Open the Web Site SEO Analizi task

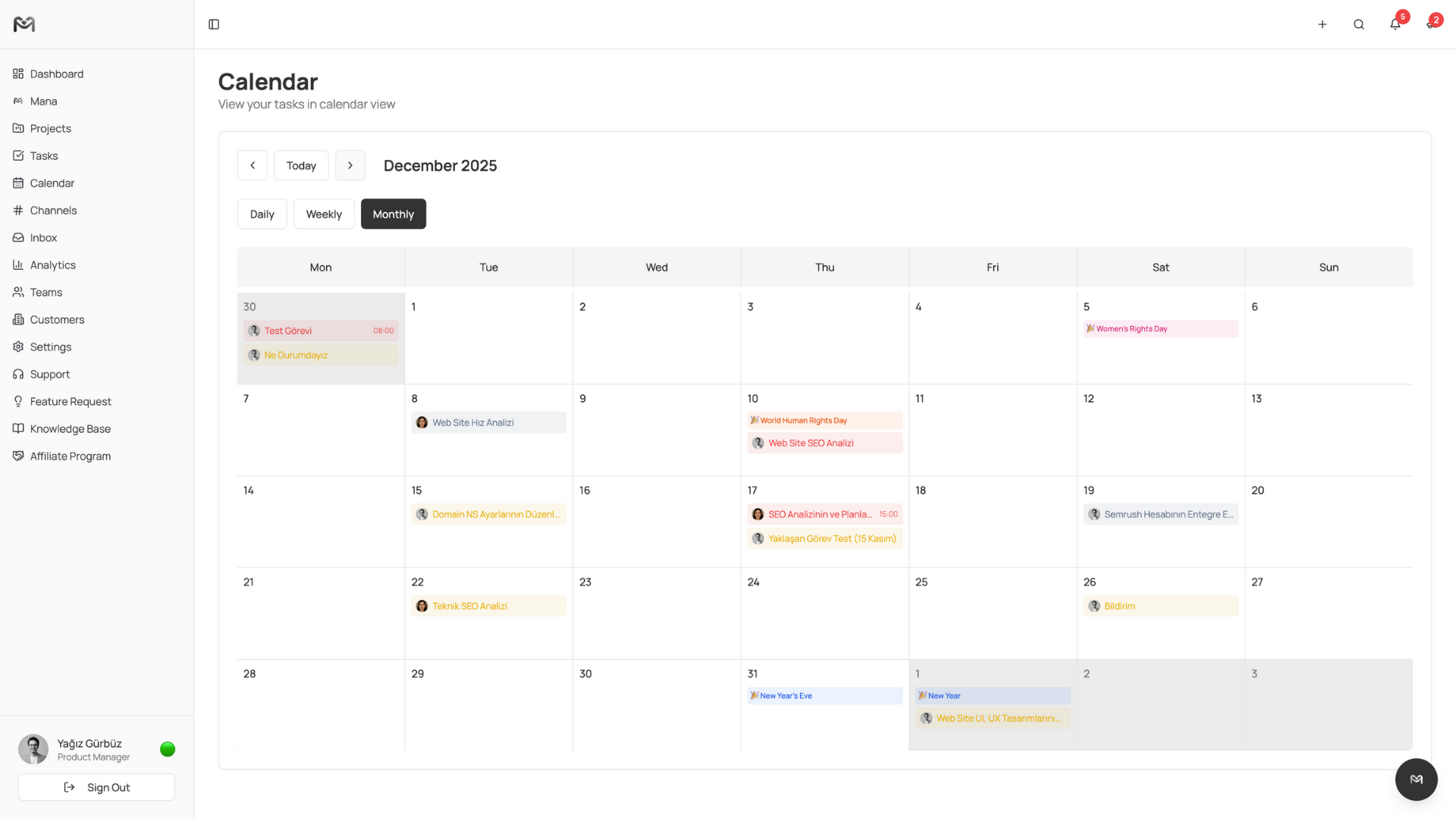click(824, 443)
